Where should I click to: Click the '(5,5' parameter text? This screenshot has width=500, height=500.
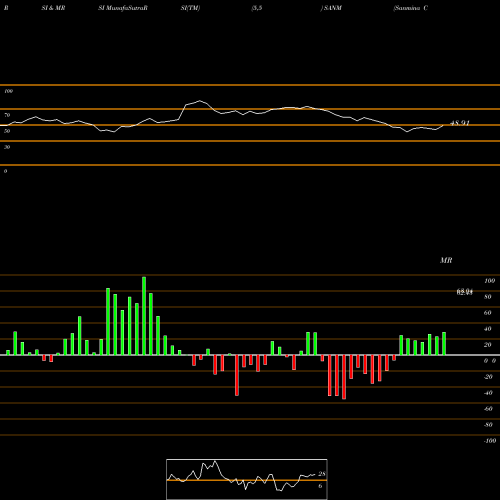[x=257, y=8]
